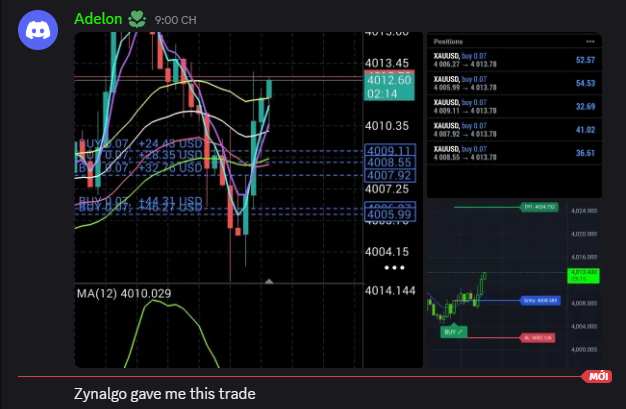Click the 4014.144 indicator scale value
Screen dimensions: 626x409
pos(390,290)
